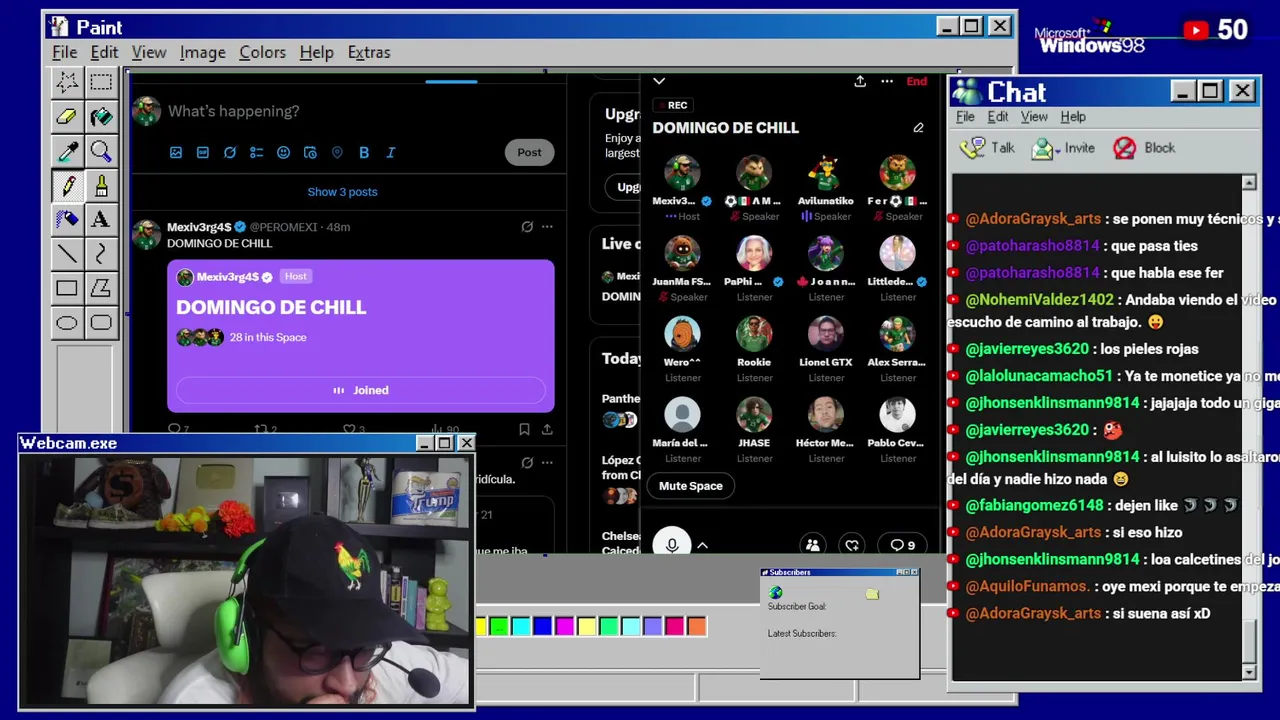Select the bright green color swatch

coord(499,627)
